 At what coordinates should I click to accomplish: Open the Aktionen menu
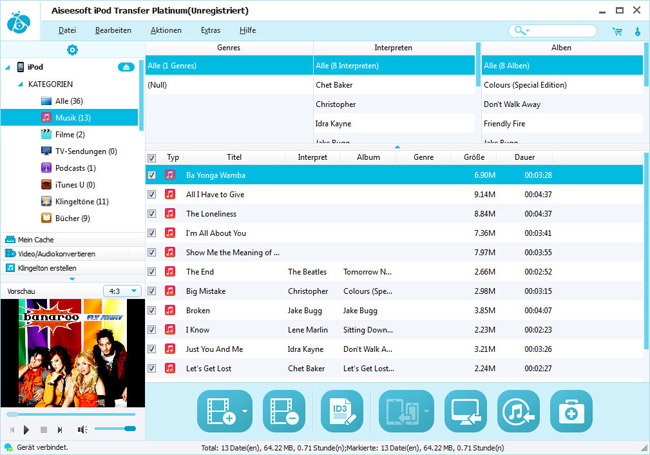[x=166, y=30]
